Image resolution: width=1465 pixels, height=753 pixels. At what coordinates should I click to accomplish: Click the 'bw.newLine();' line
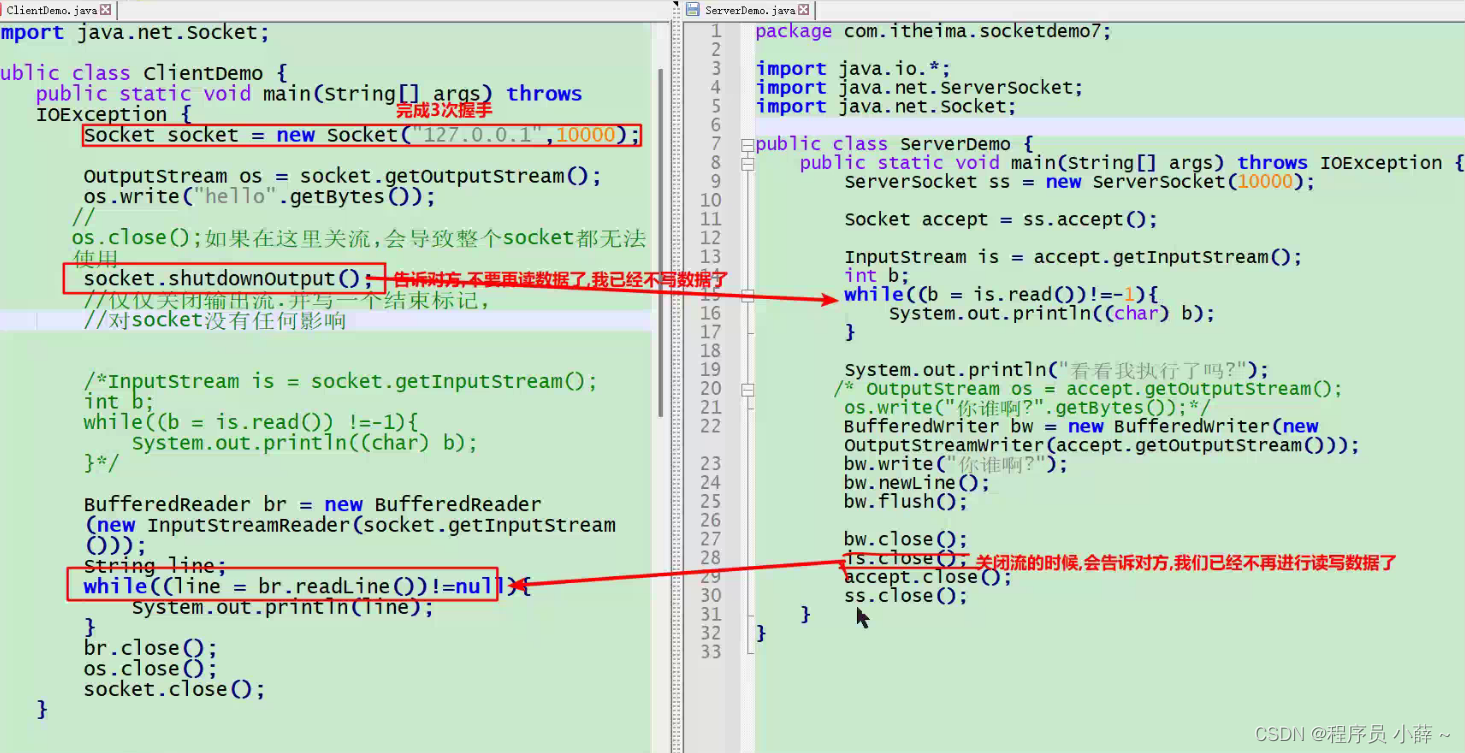(x=917, y=483)
